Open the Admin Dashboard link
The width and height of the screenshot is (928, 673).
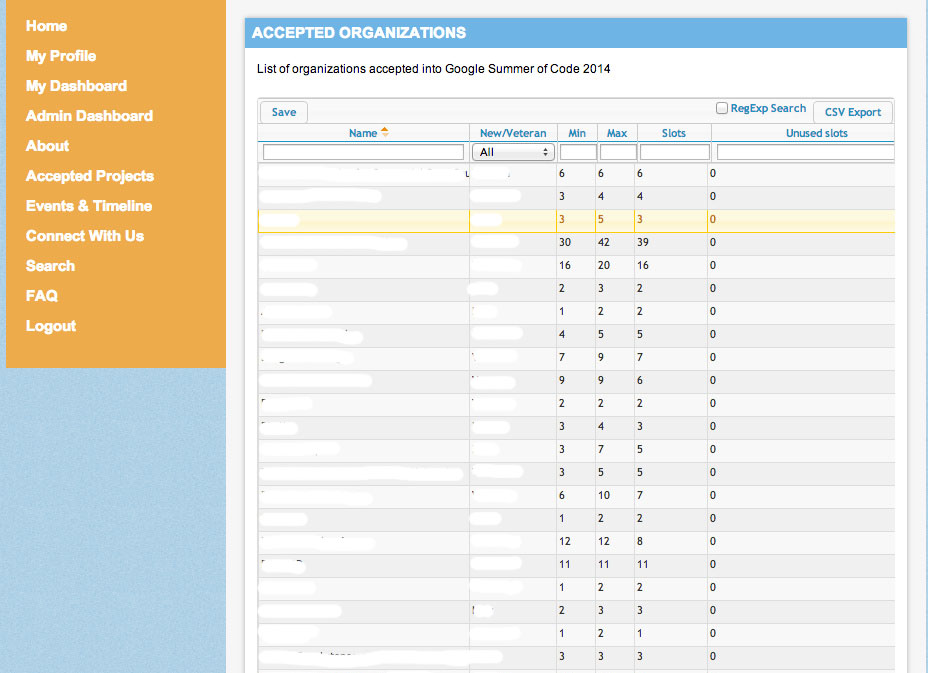pyautogui.click(x=89, y=116)
